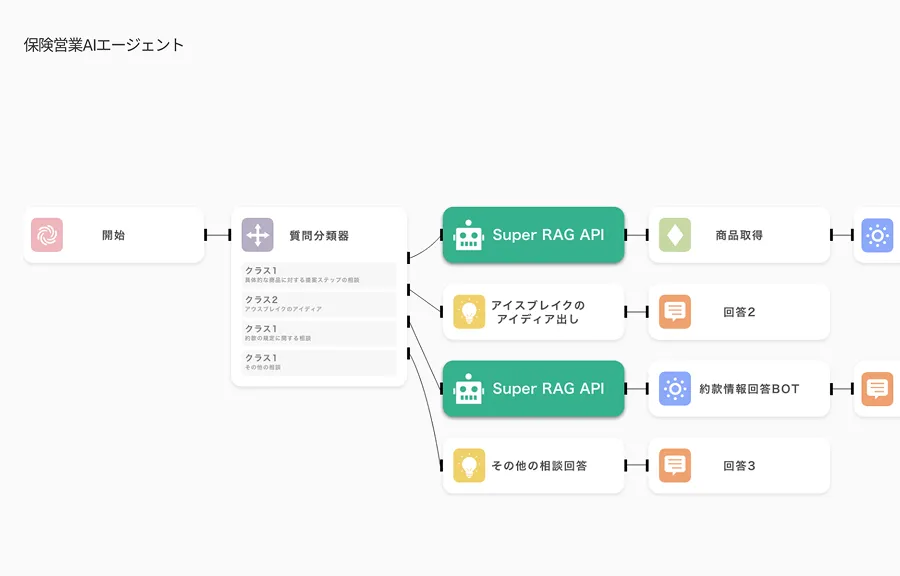Image resolution: width=900 pixels, height=576 pixels.
Task: Click lightbulb icon of その他の相談回答
Action: tap(469, 465)
